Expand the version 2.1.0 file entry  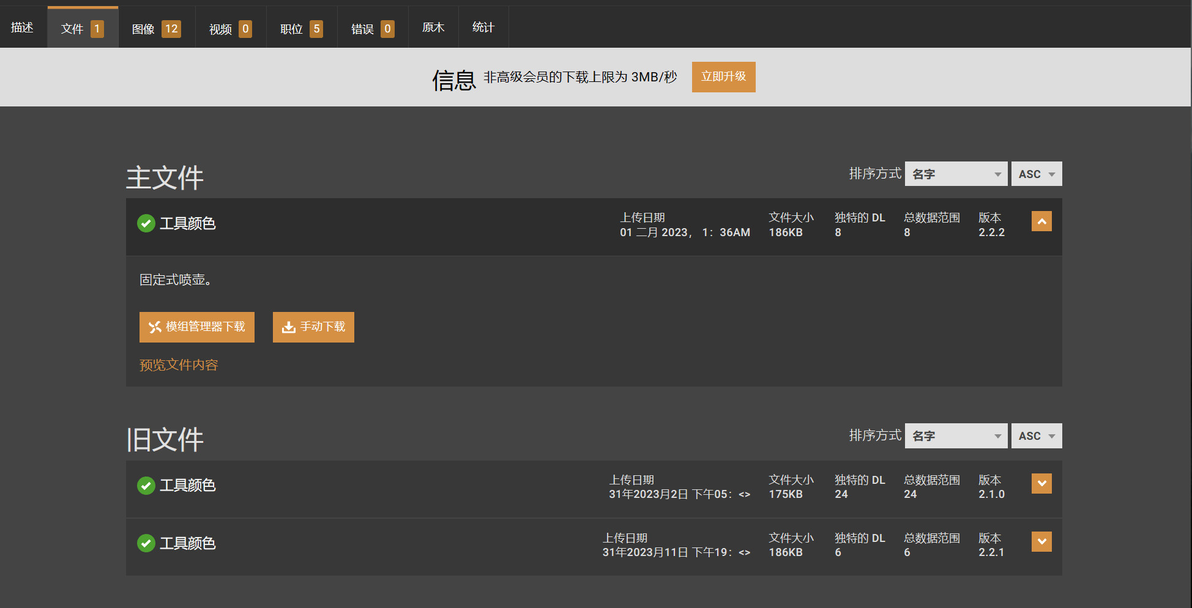click(1041, 483)
